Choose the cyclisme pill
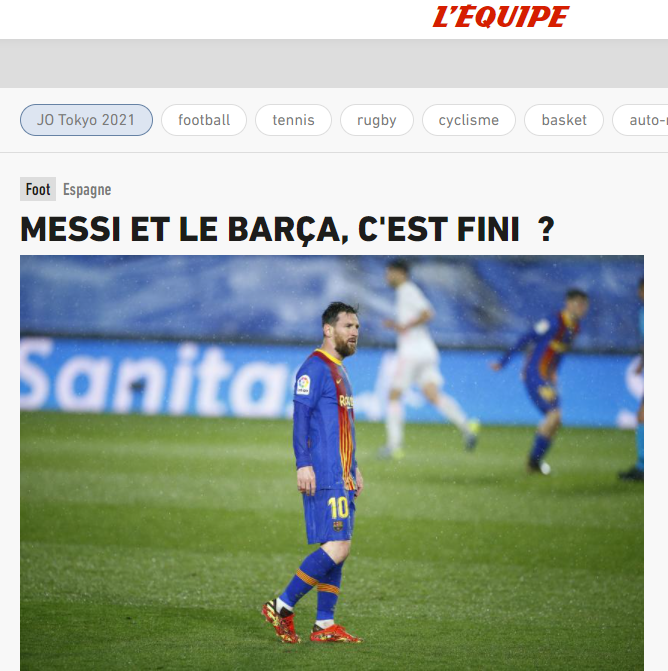 point(469,120)
